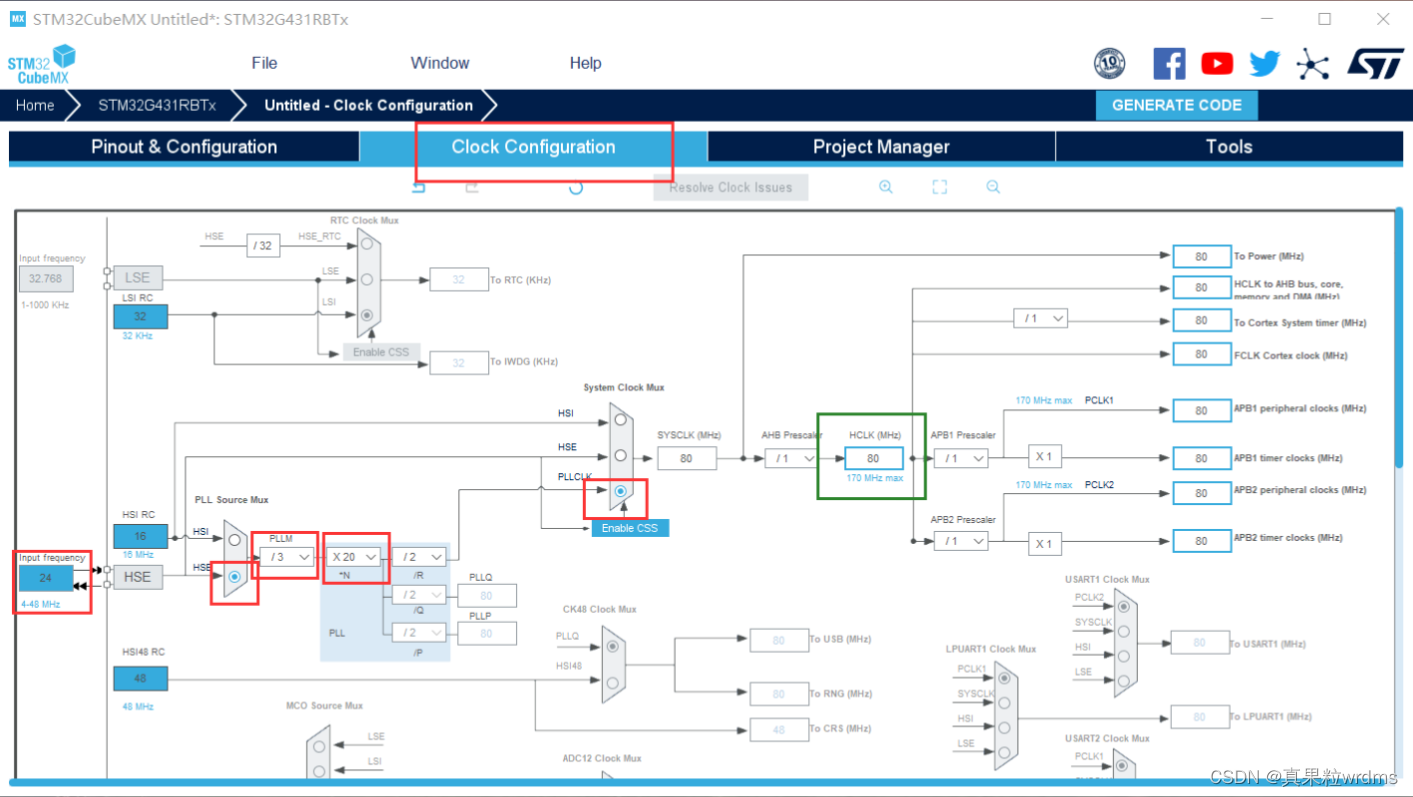The width and height of the screenshot is (1413, 797).
Task: Undo the last clock change
Action: point(419,187)
